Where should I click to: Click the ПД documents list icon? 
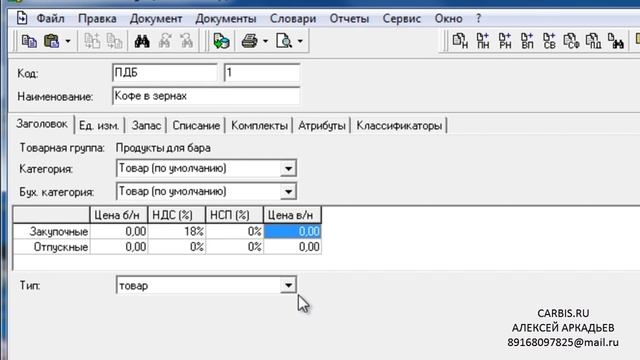click(x=593, y=41)
